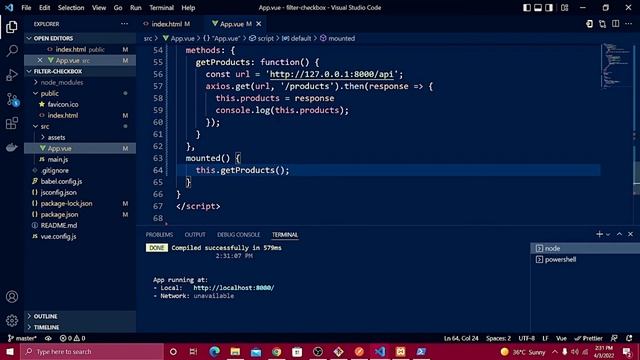Click the Windows taskbar search box
The image size is (640, 360).
point(92,351)
